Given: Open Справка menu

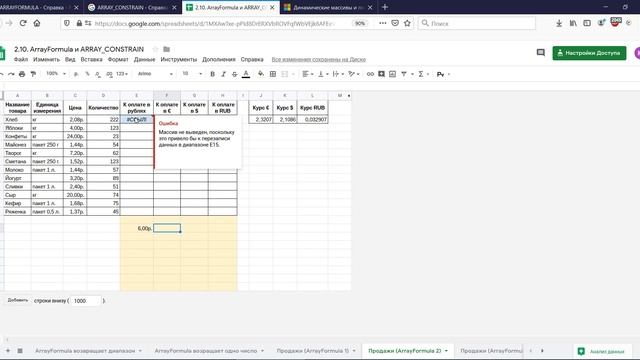Looking at the screenshot, I should pyautogui.click(x=252, y=60).
